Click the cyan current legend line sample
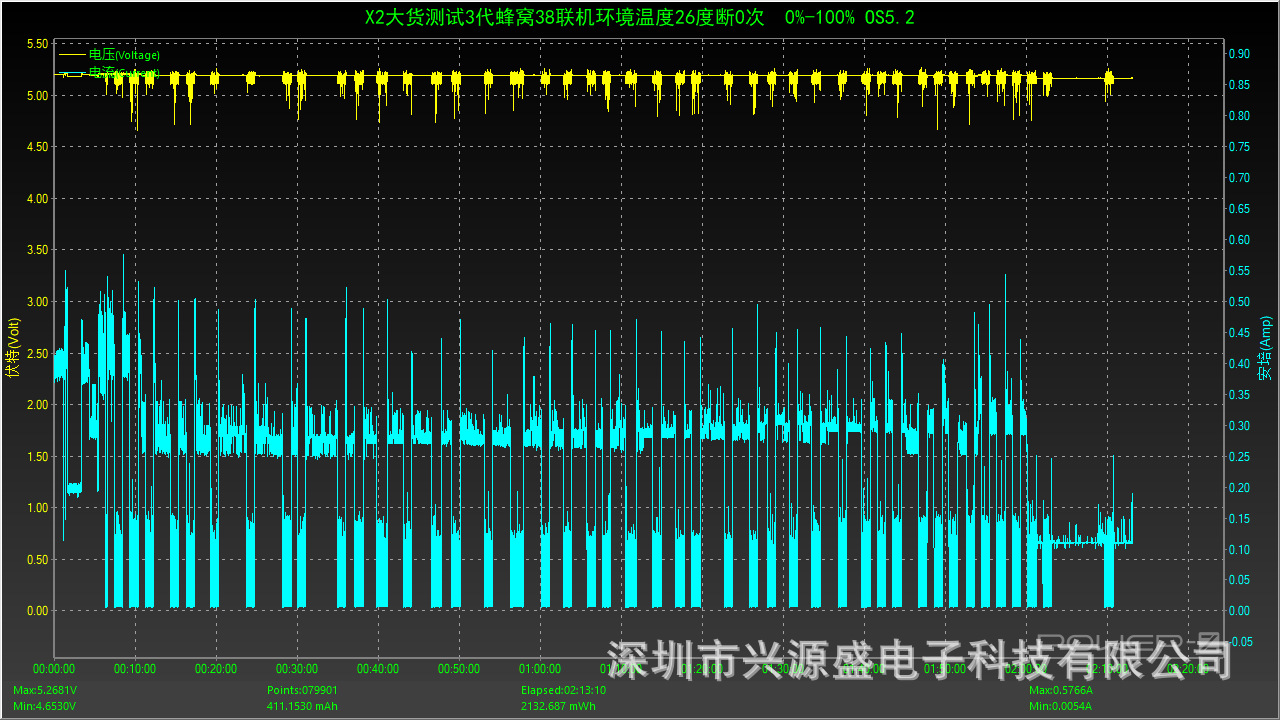Screen dimensions: 1280x720 tap(72, 73)
